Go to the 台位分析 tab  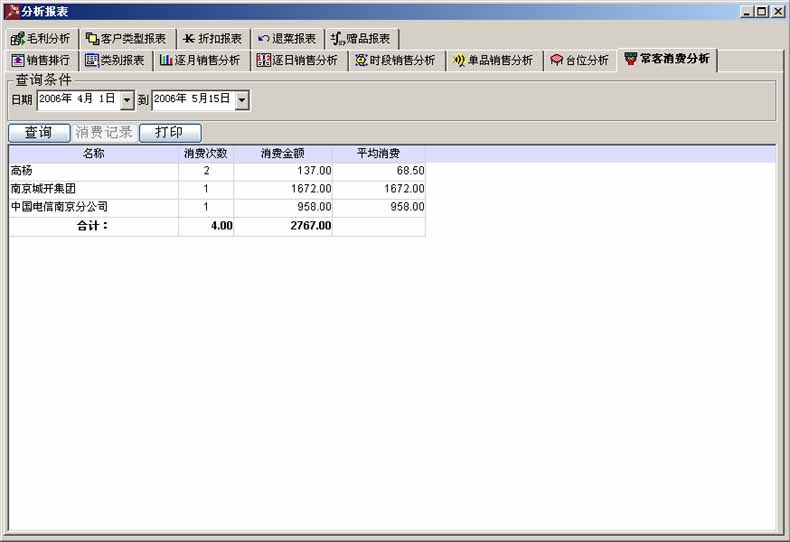[579, 60]
